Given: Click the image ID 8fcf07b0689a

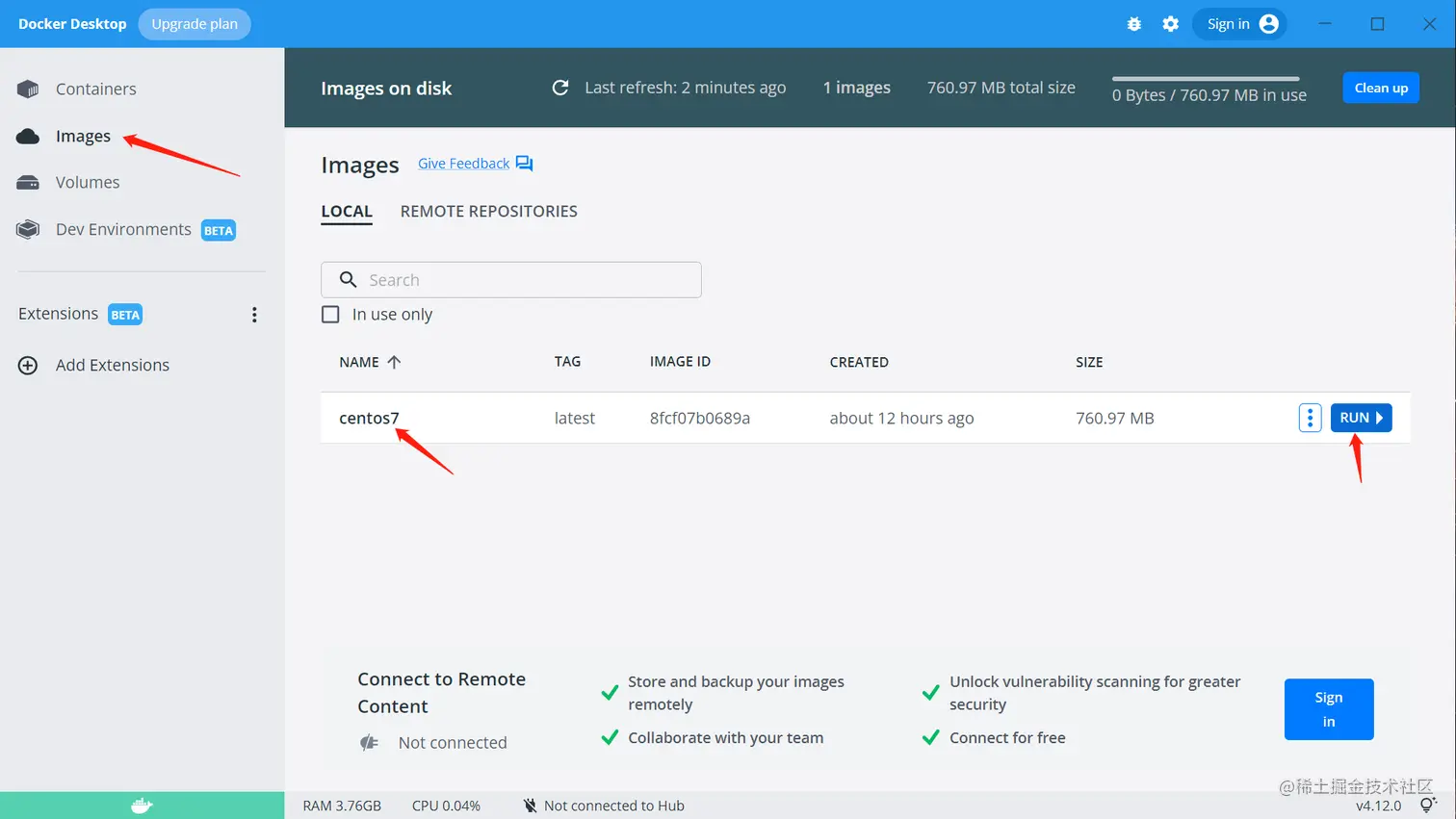Looking at the screenshot, I should 700,418.
